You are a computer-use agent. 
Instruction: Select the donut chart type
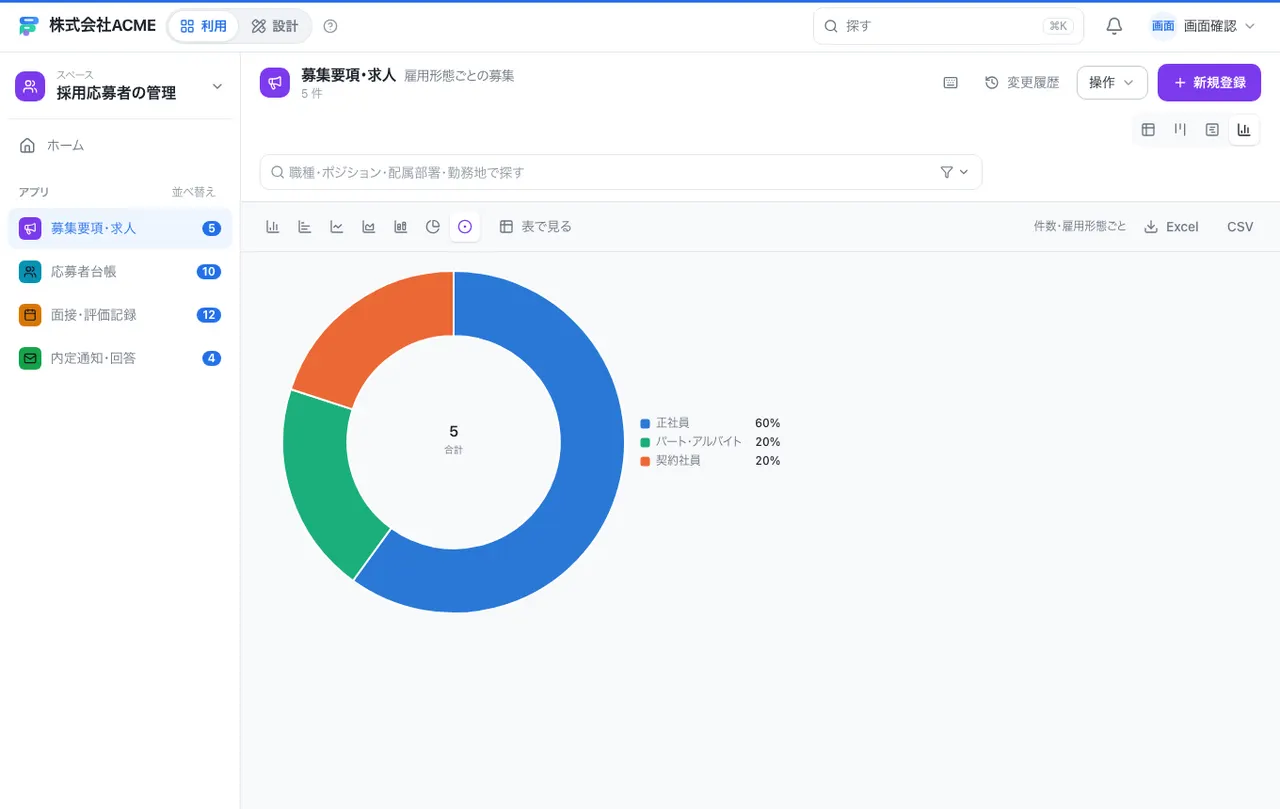click(x=464, y=227)
